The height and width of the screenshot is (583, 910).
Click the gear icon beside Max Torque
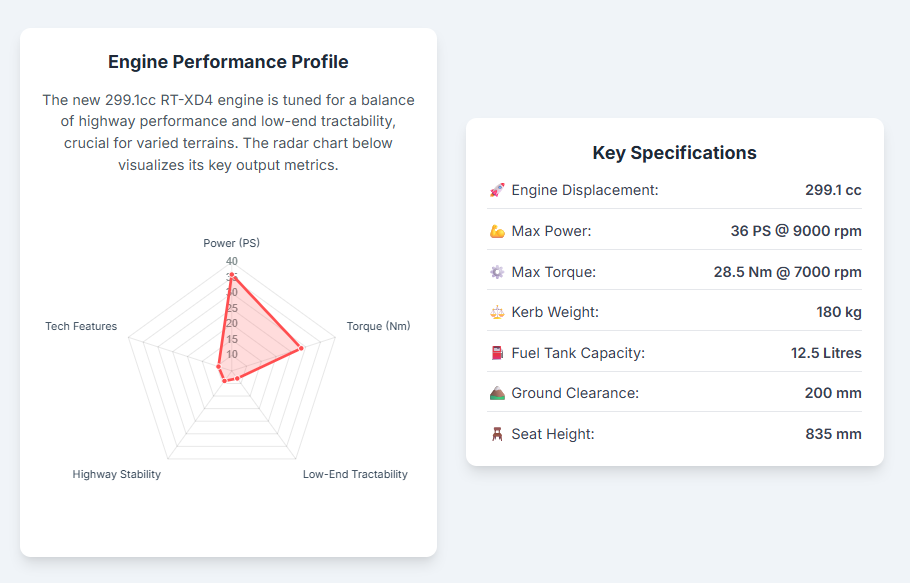497,272
